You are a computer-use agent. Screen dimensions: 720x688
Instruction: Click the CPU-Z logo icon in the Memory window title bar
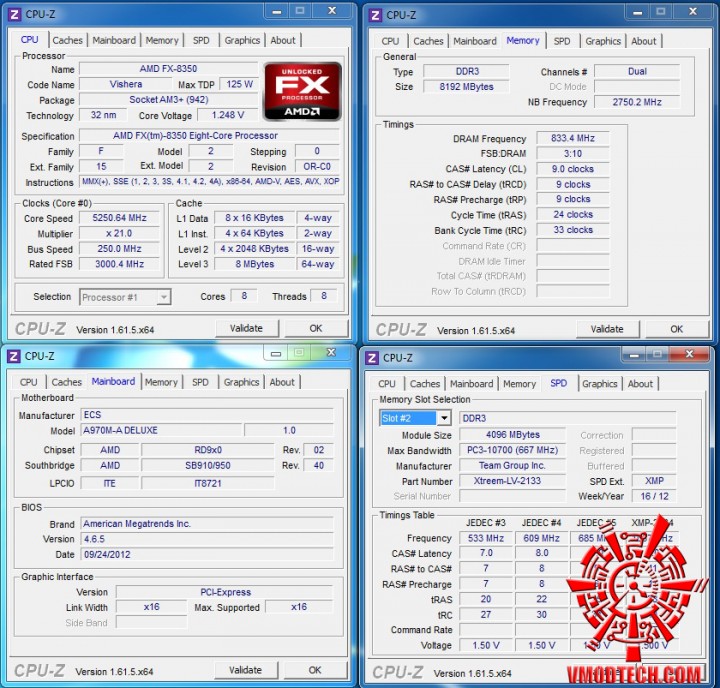click(x=375, y=15)
